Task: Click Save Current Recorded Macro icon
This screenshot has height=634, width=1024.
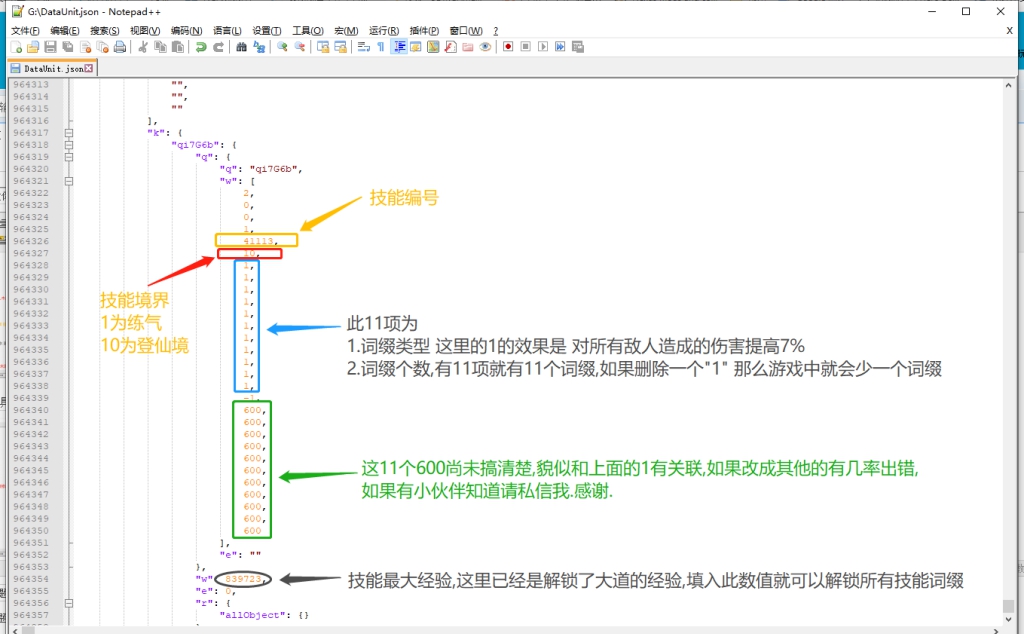Action: [578, 47]
